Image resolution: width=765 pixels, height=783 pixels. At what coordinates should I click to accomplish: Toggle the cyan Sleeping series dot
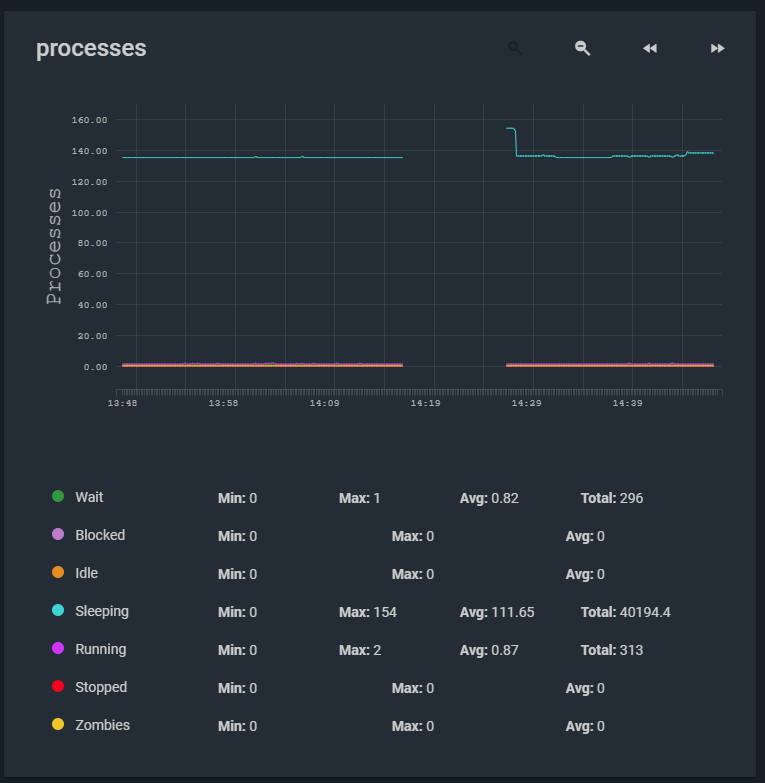58,611
